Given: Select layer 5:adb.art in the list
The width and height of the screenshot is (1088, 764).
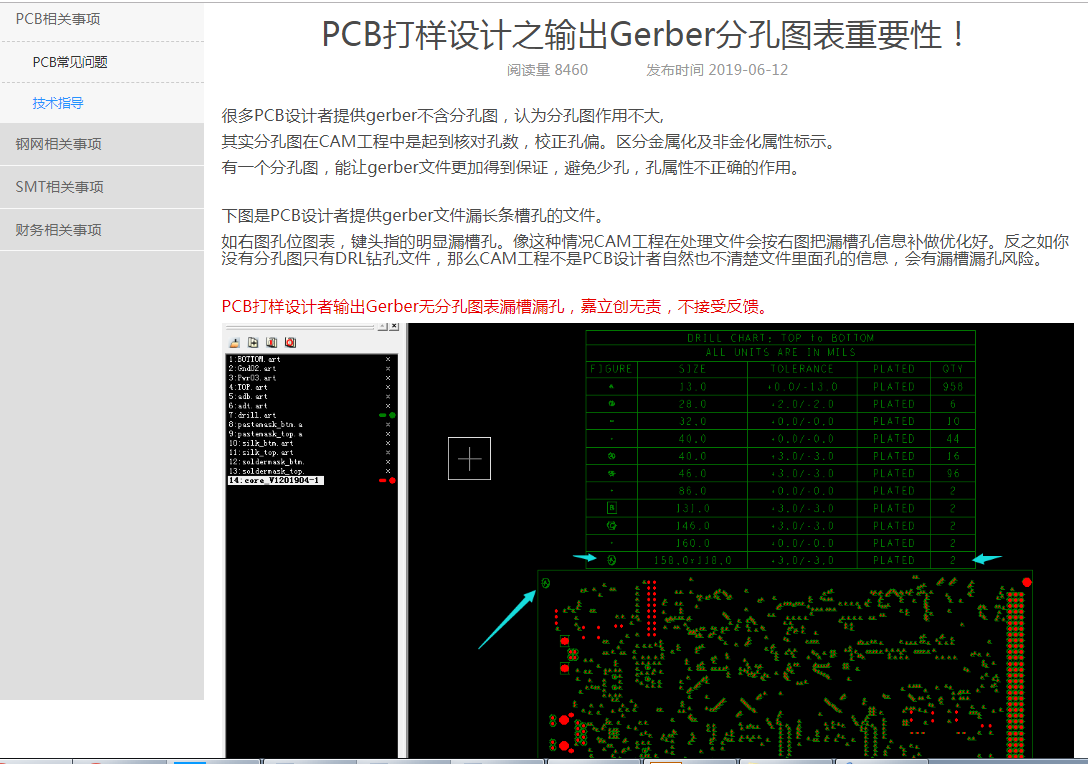Looking at the screenshot, I should point(248,396).
